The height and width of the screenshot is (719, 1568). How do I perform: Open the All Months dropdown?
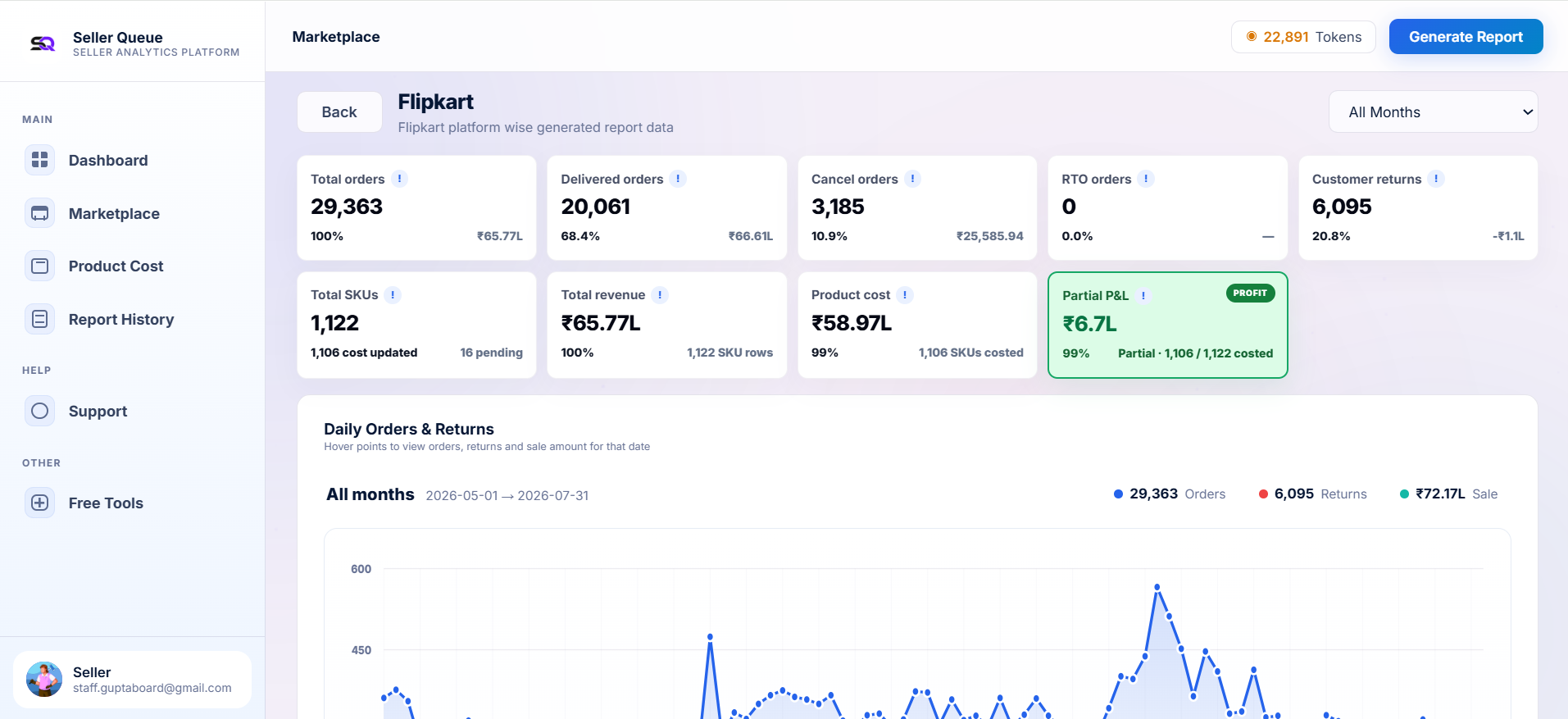coord(1433,111)
